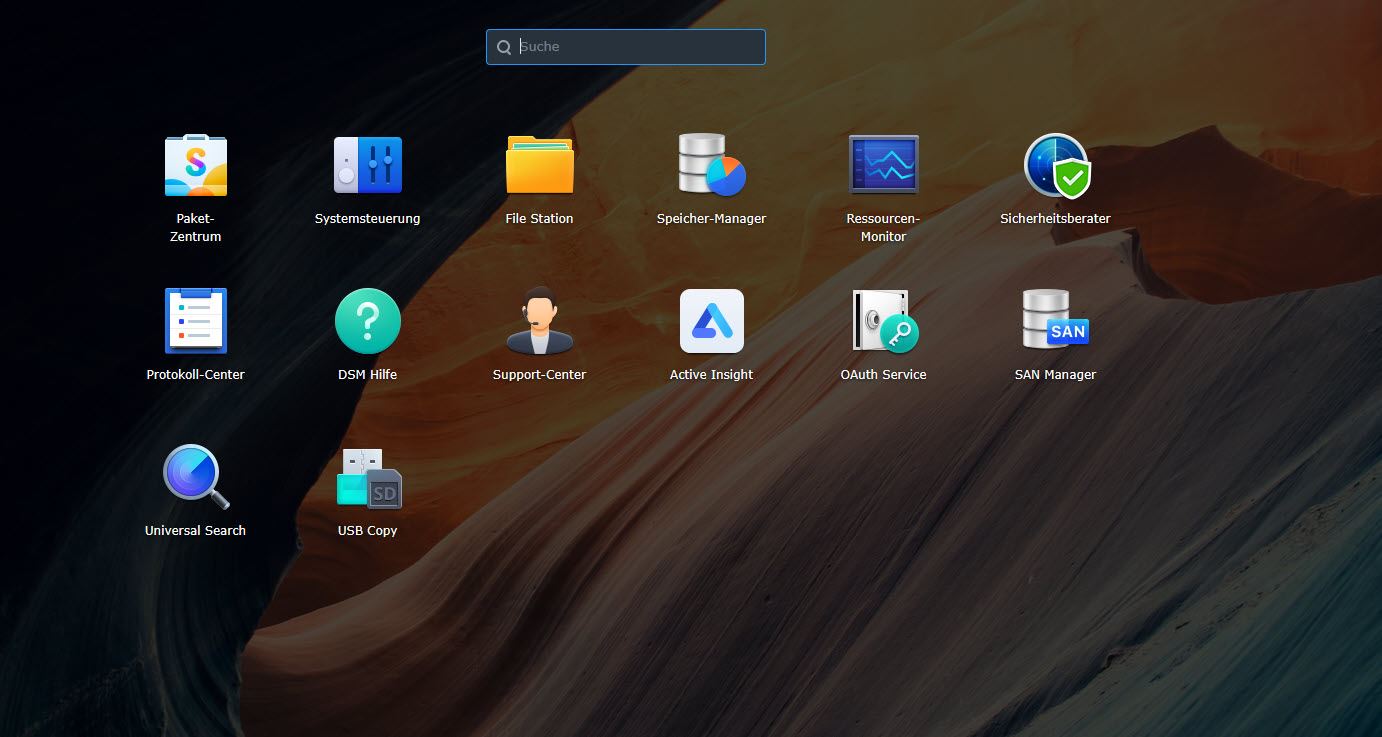This screenshot has height=737, width=1382.
Task: Launch the Support-Center app
Action: [x=539, y=321]
